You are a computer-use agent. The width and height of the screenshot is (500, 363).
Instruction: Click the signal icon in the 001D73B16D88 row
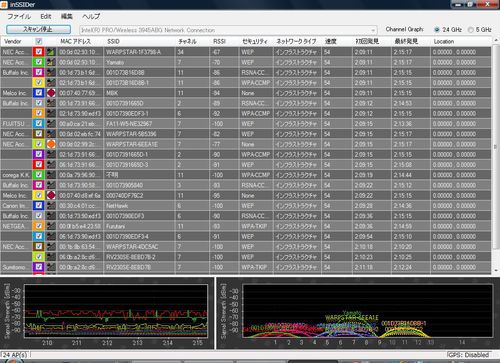[x=51, y=73]
